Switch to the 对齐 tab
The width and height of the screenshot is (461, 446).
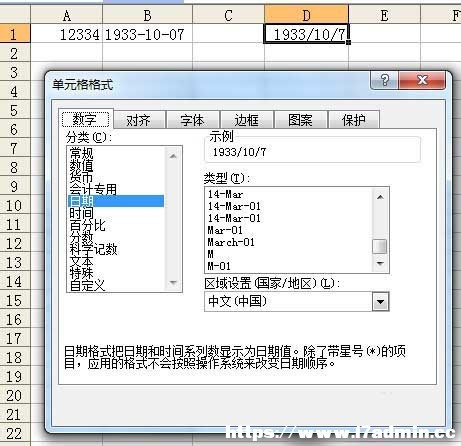tap(139, 120)
